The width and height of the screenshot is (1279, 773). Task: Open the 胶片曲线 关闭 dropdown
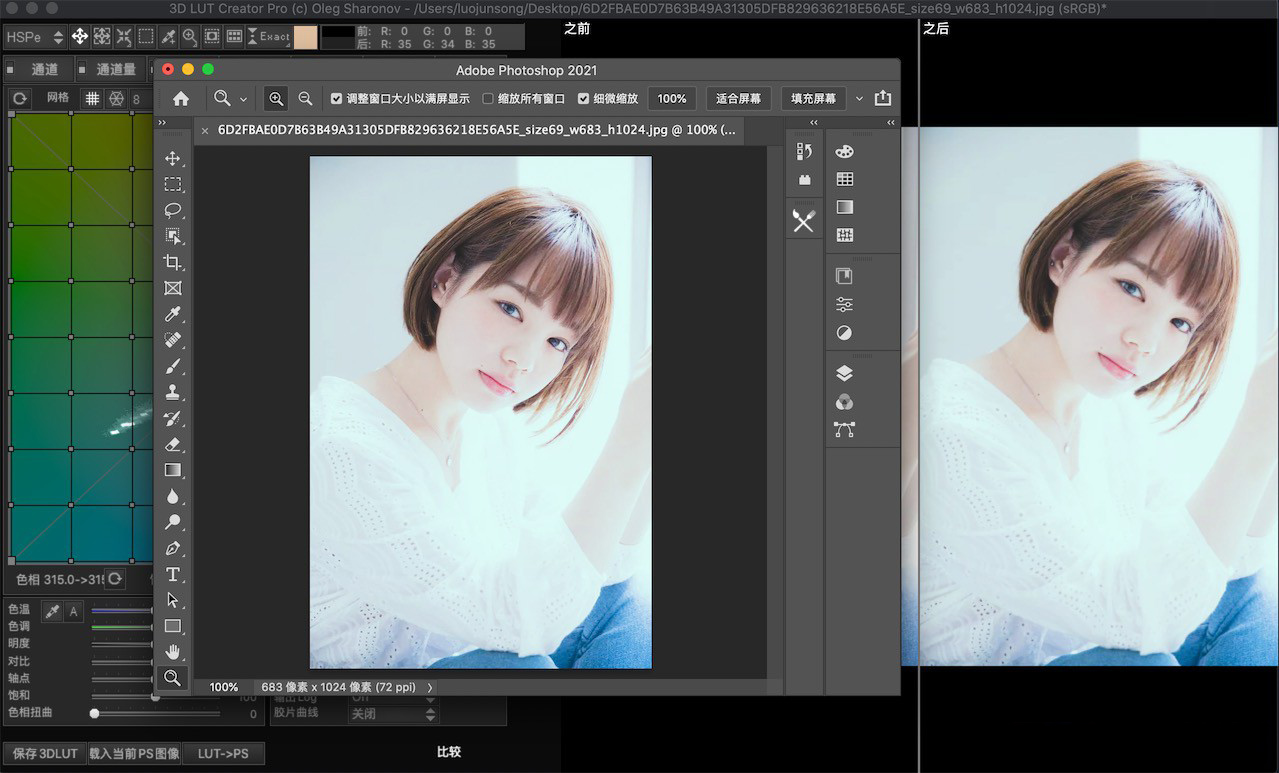tap(393, 714)
